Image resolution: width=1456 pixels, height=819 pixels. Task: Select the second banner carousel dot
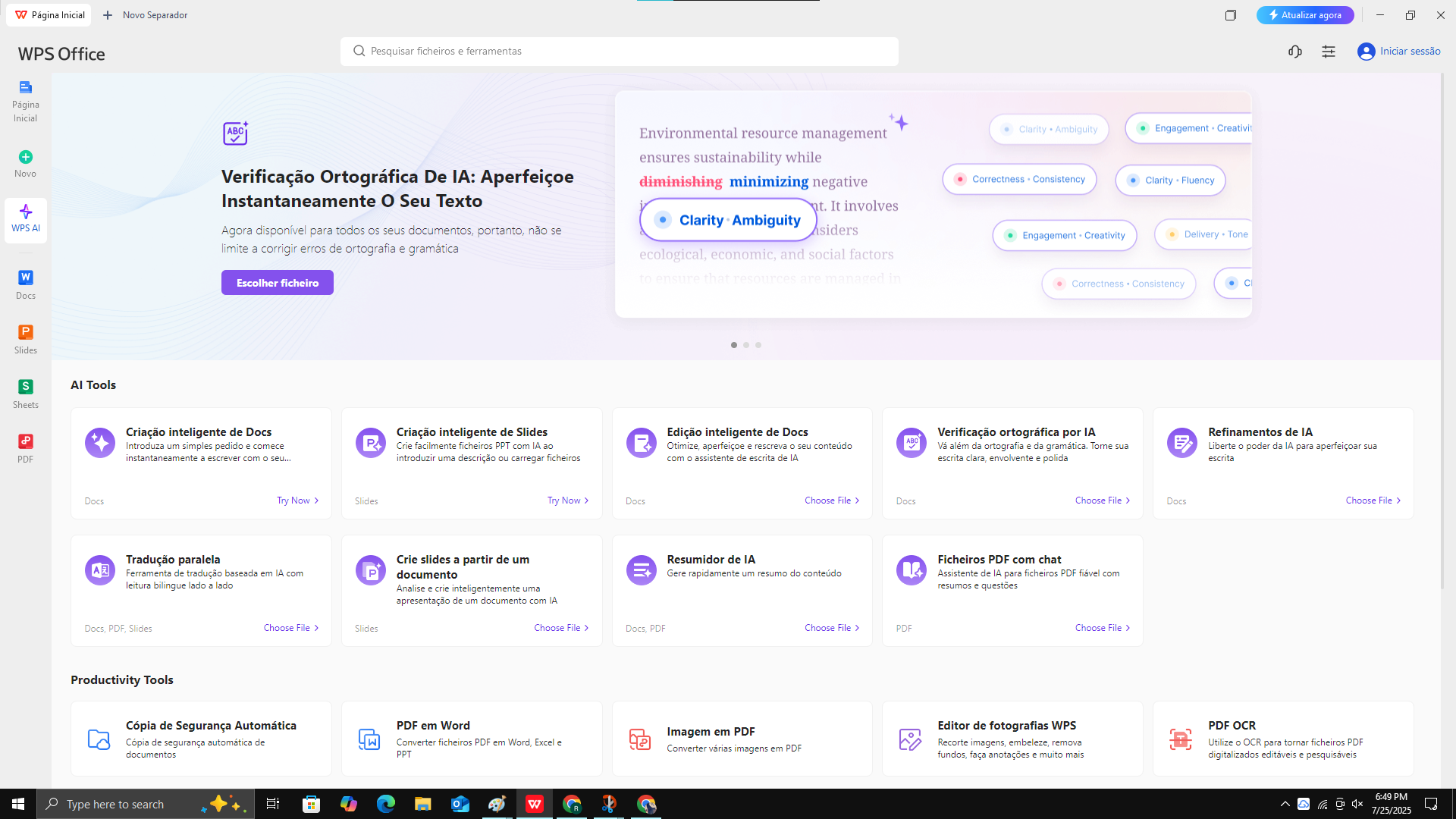(745, 345)
